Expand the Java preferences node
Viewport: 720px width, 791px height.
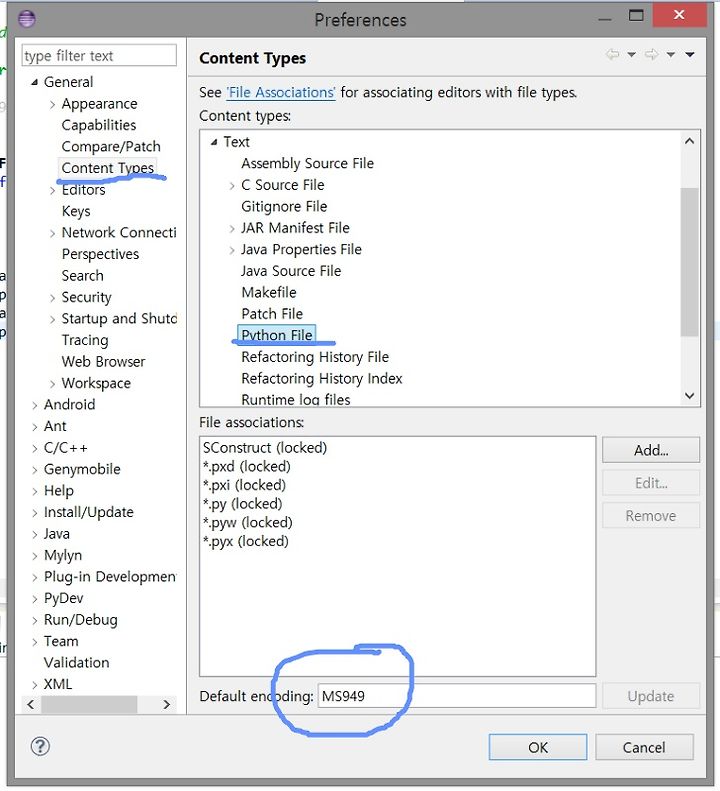coord(35,534)
